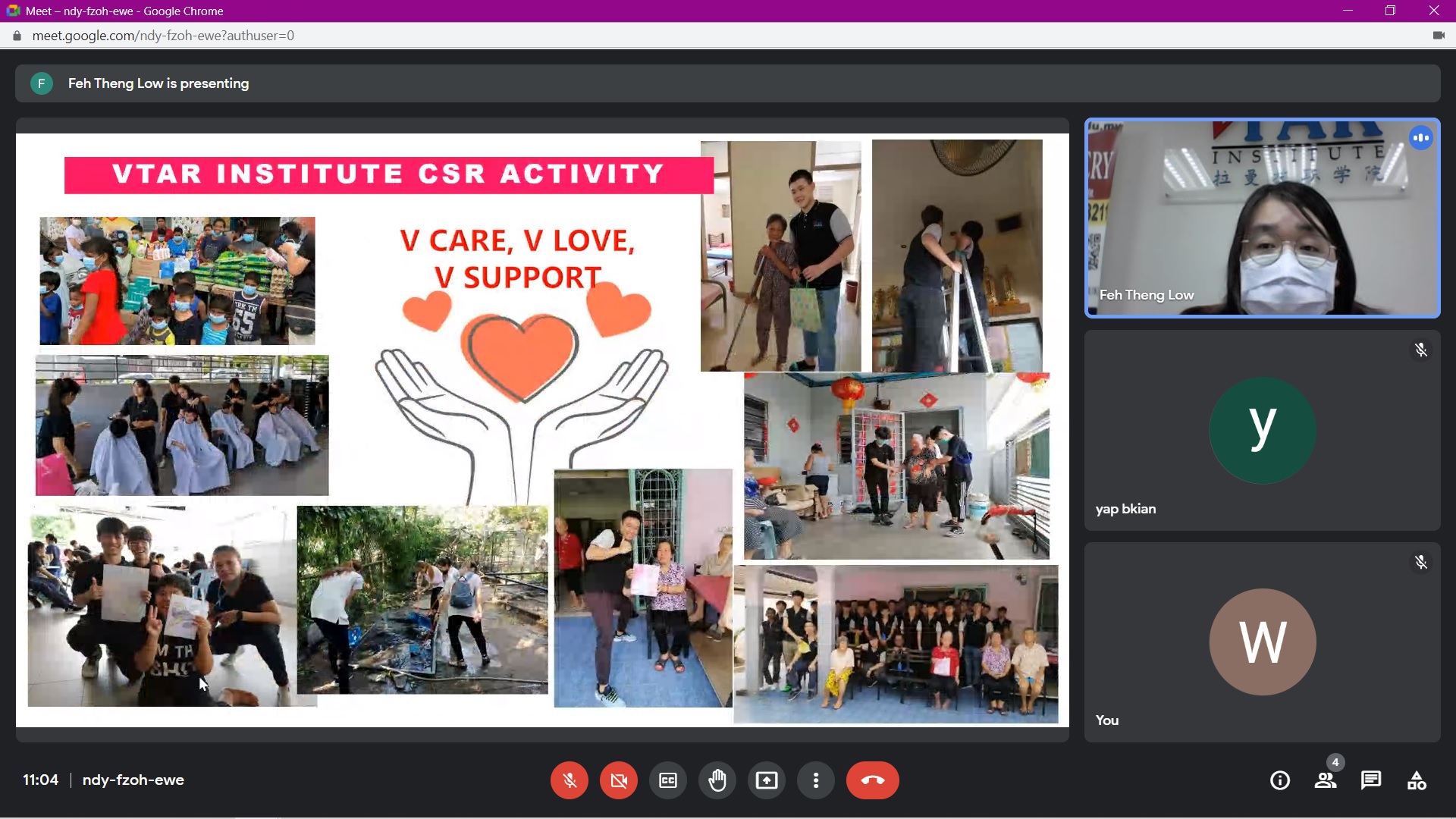
Task: Click the 11:04 clock in bottom bar
Action: [40, 780]
